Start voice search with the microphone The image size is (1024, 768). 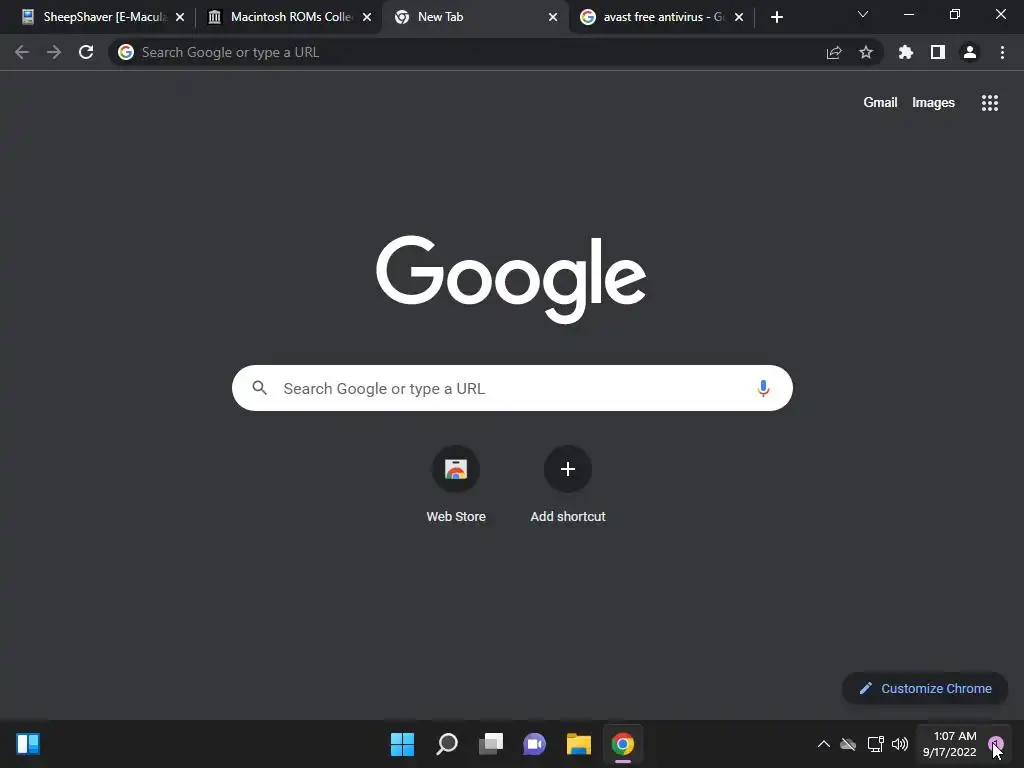[x=763, y=389]
